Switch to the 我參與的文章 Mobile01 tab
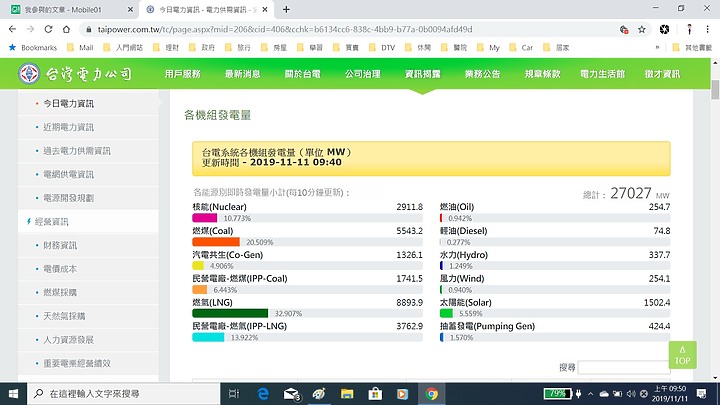720x405 pixels. 71,9
